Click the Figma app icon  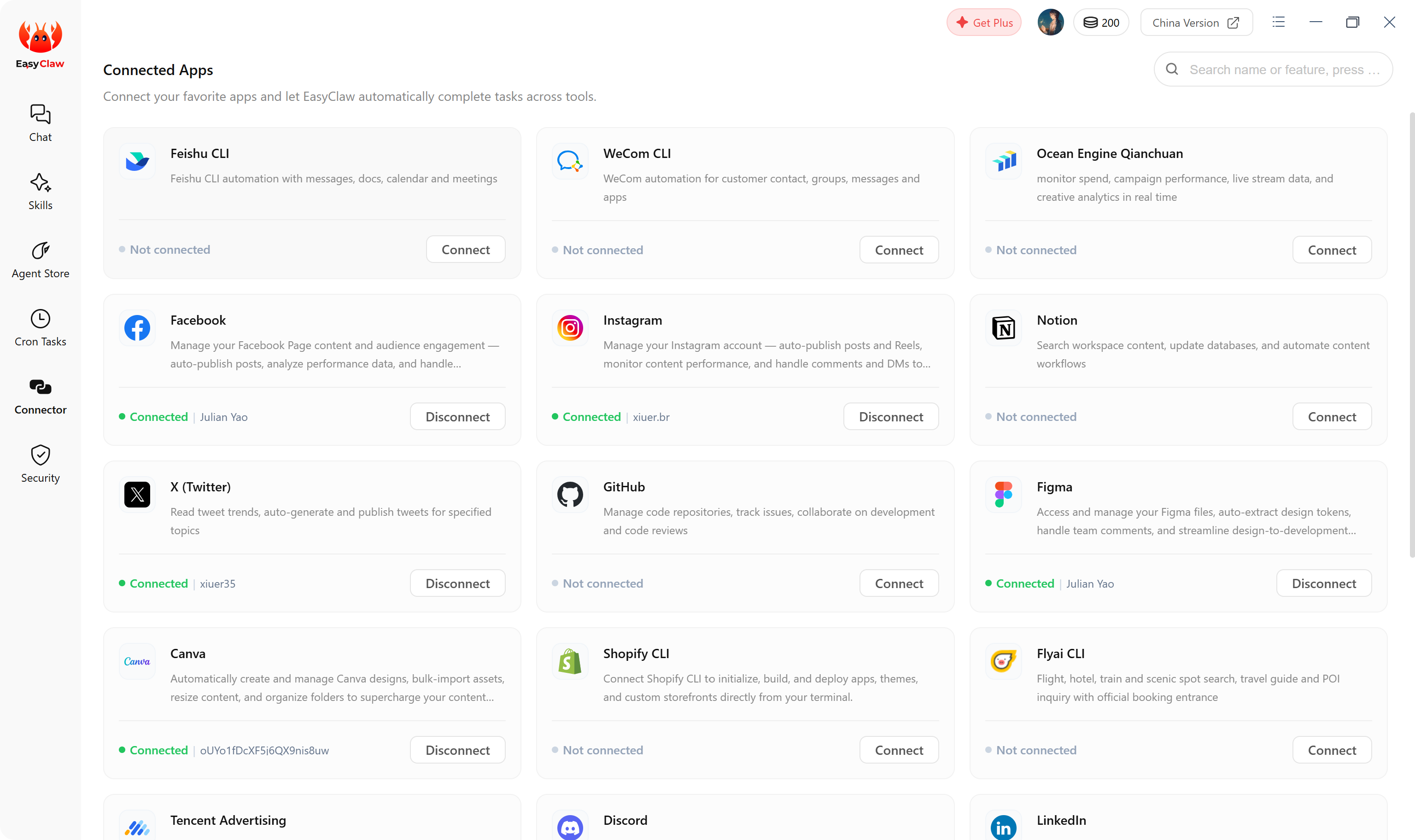point(1004,495)
